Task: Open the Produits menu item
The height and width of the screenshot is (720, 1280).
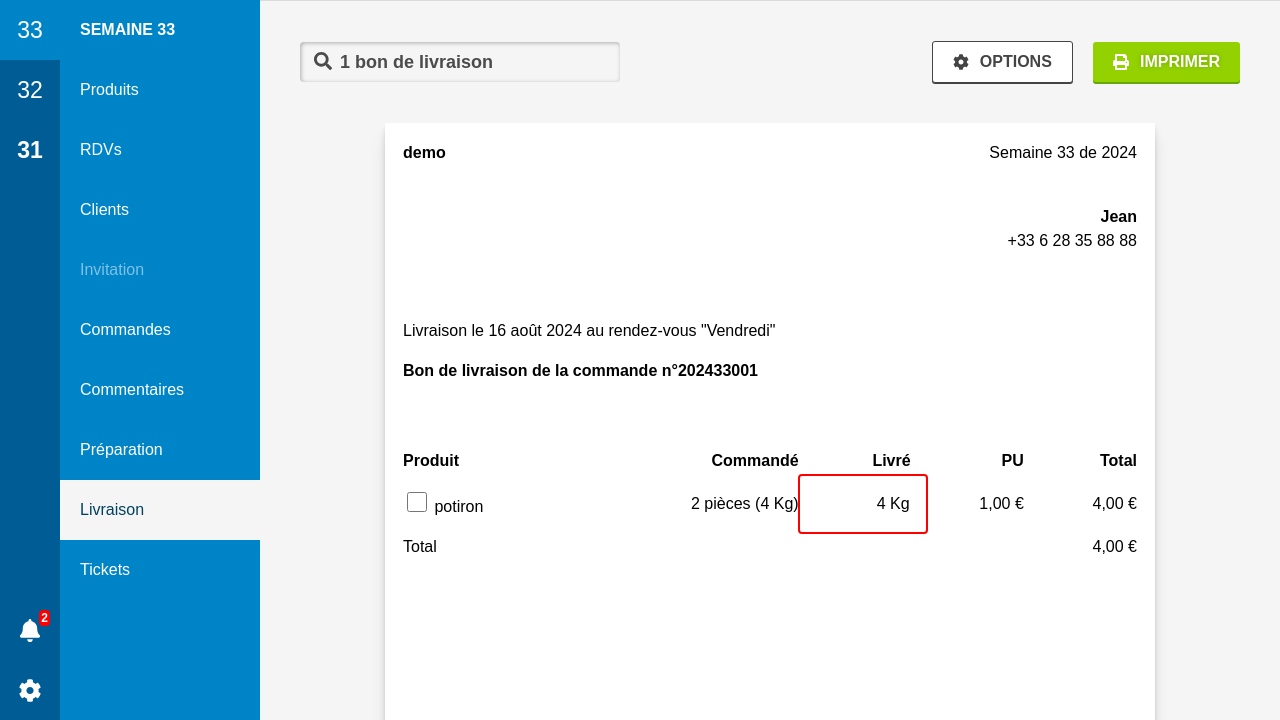Action: pos(109,90)
